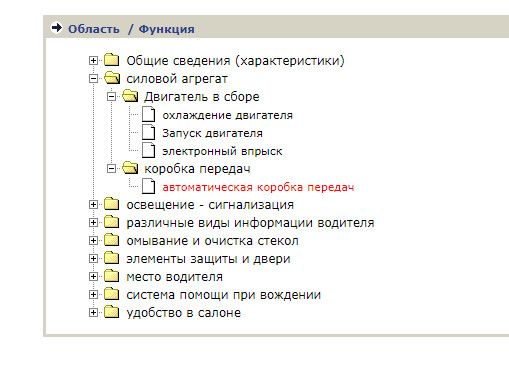The width and height of the screenshot is (509, 376).
Task: Click the различные виды информации водителя folder icon
Action: [x=112, y=222]
